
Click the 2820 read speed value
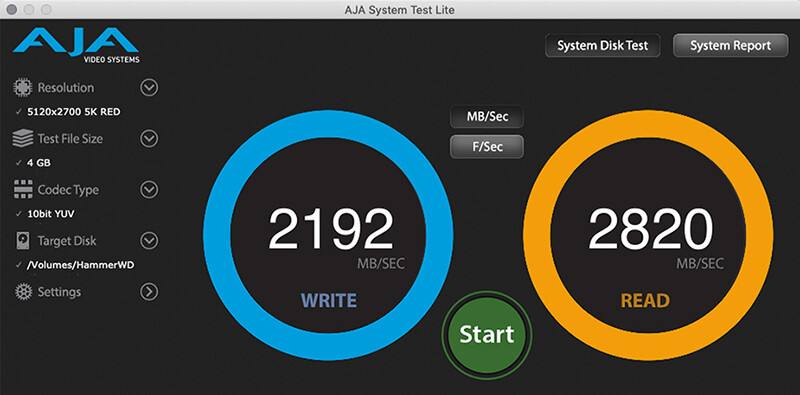coord(650,229)
